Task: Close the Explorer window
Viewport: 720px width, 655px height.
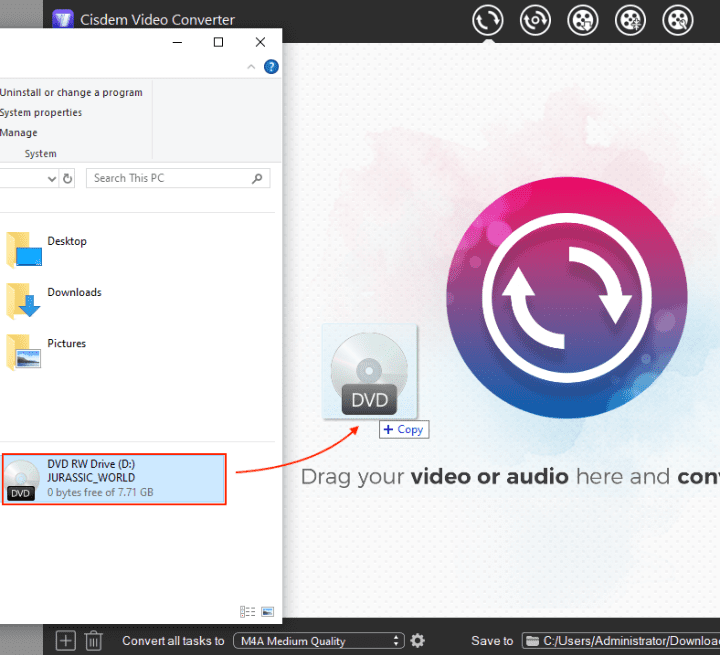Action: [x=260, y=42]
